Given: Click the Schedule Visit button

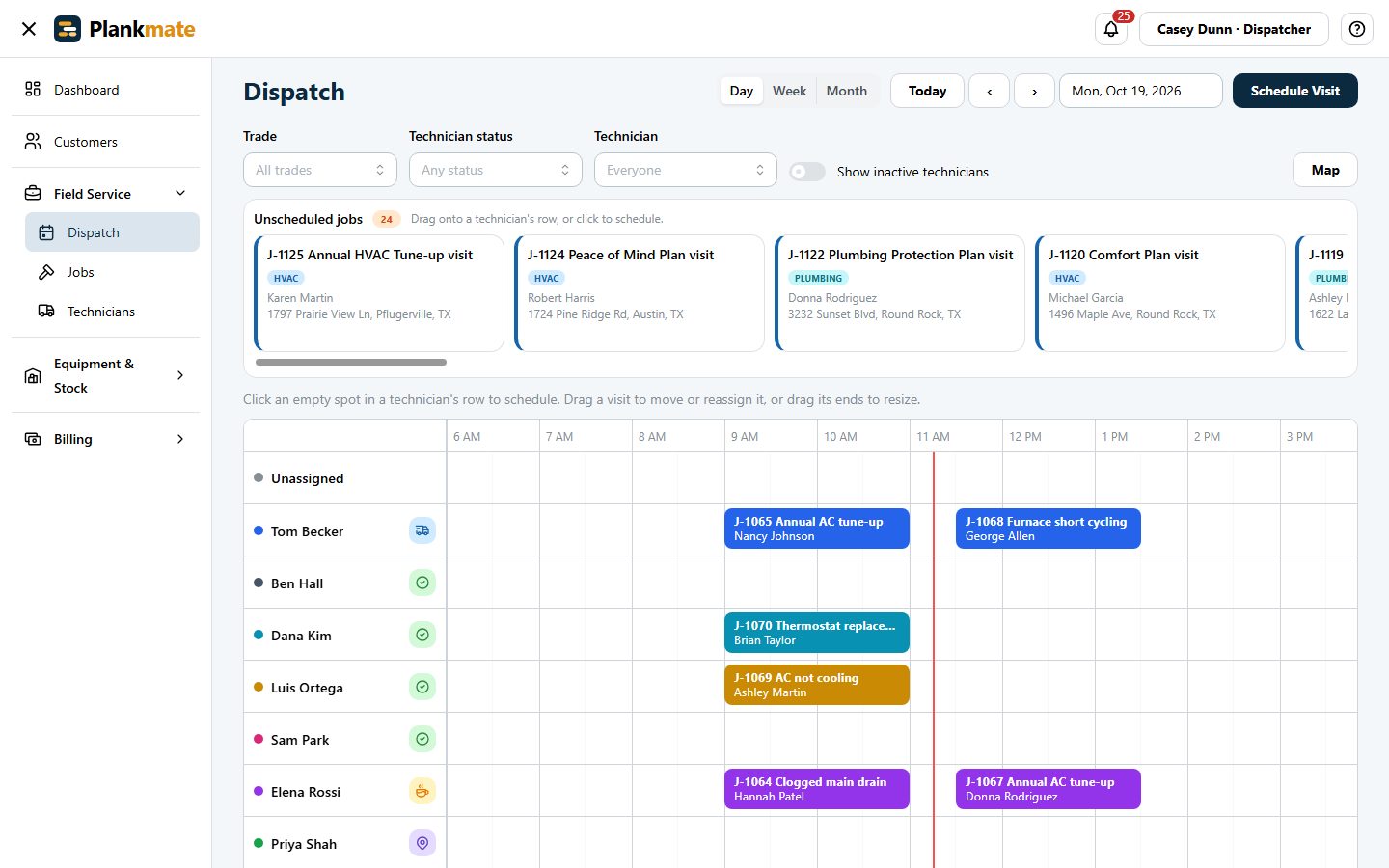Looking at the screenshot, I should point(1295,91).
